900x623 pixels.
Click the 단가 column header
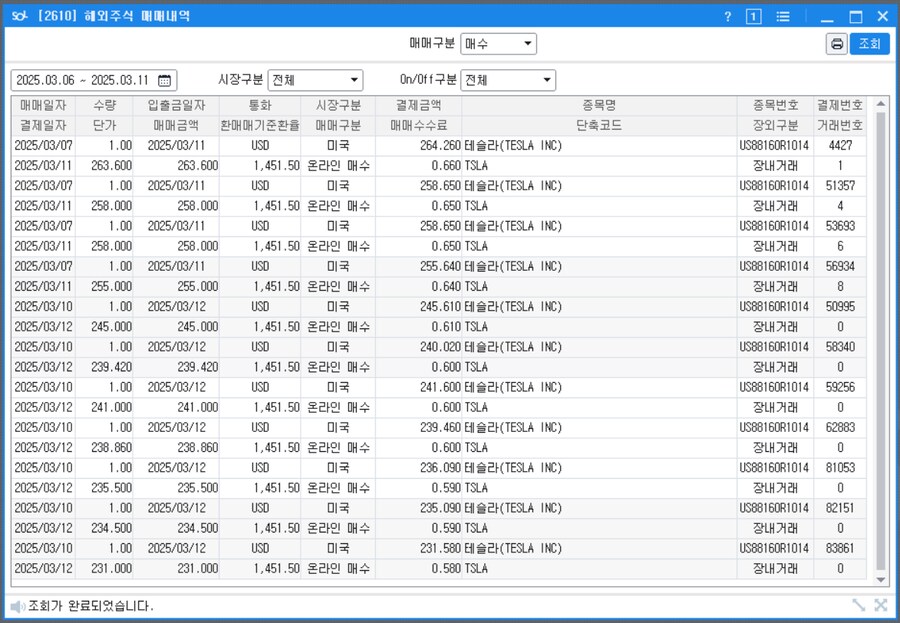click(x=104, y=126)
